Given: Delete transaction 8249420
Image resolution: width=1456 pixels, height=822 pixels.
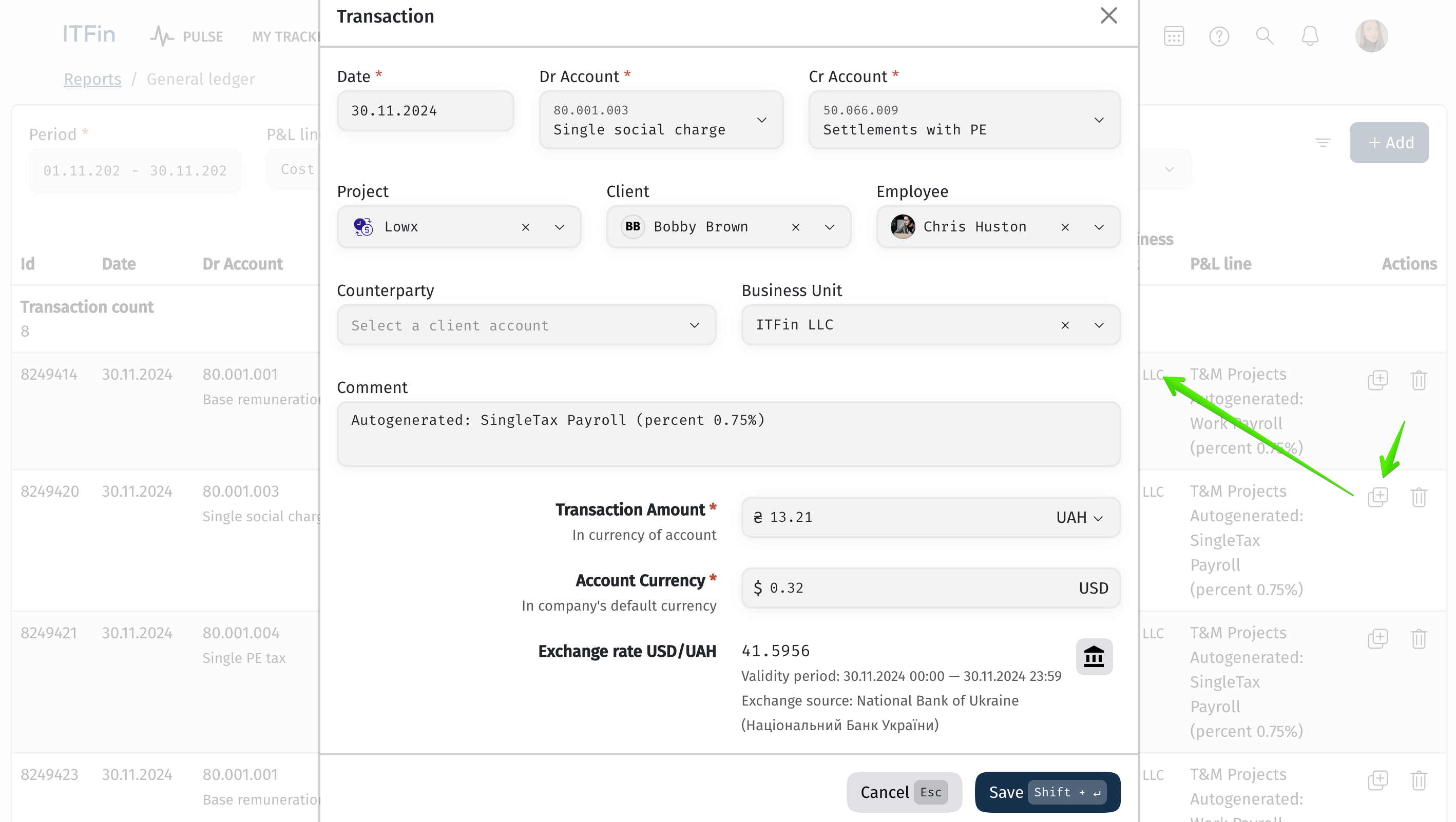Looking at the screenshot, I should [1418, 497].
